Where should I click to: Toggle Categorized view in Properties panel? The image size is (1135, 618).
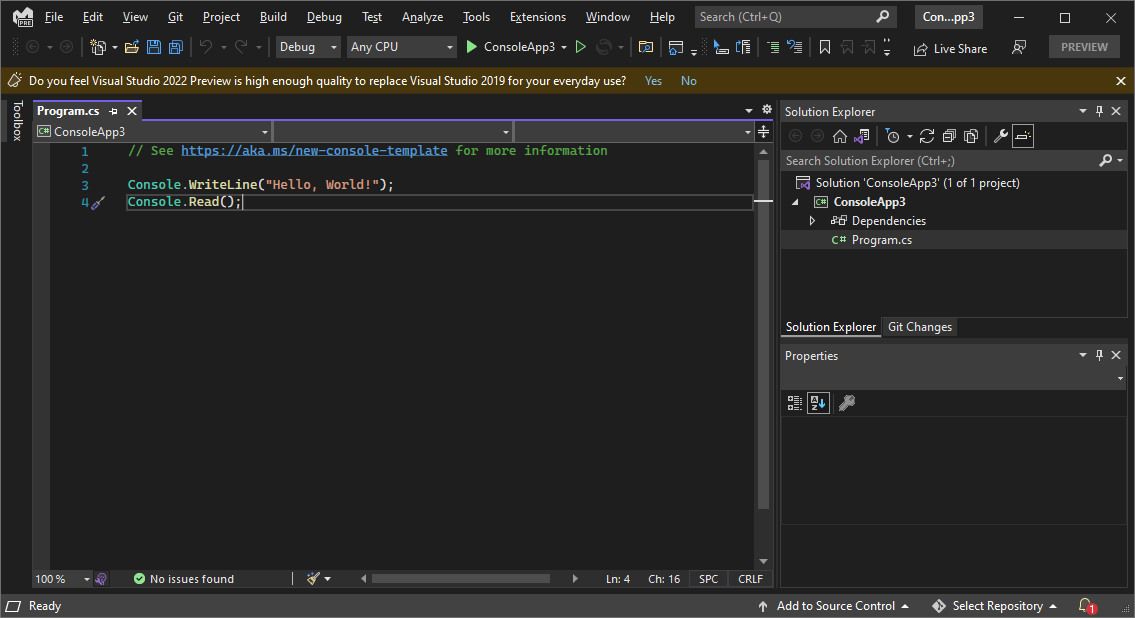click(795, 403)
